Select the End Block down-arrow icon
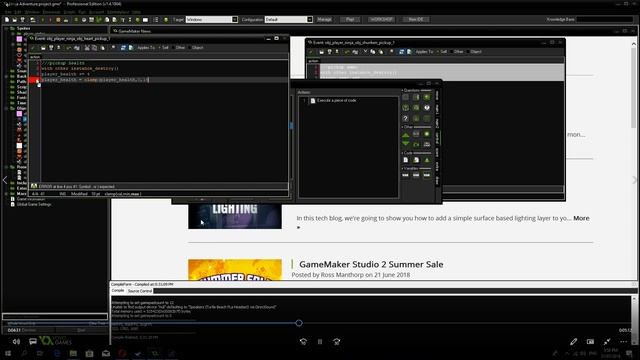640x360 pixels. [405, 144]
